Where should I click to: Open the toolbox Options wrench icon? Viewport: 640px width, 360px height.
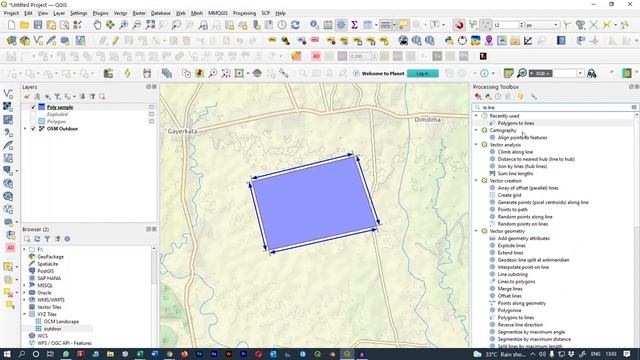point(533,97)
